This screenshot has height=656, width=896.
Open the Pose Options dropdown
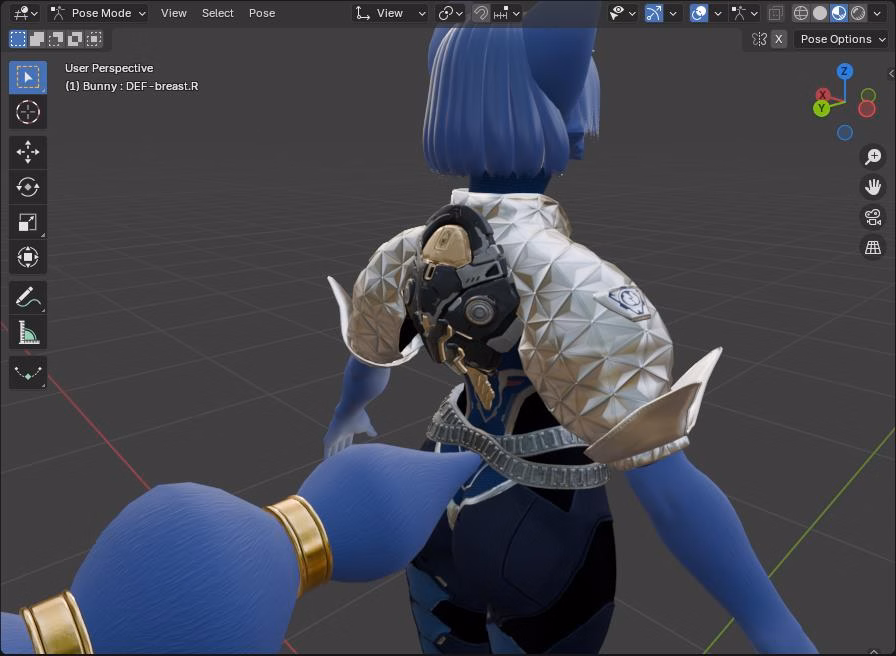pos(841,39)
